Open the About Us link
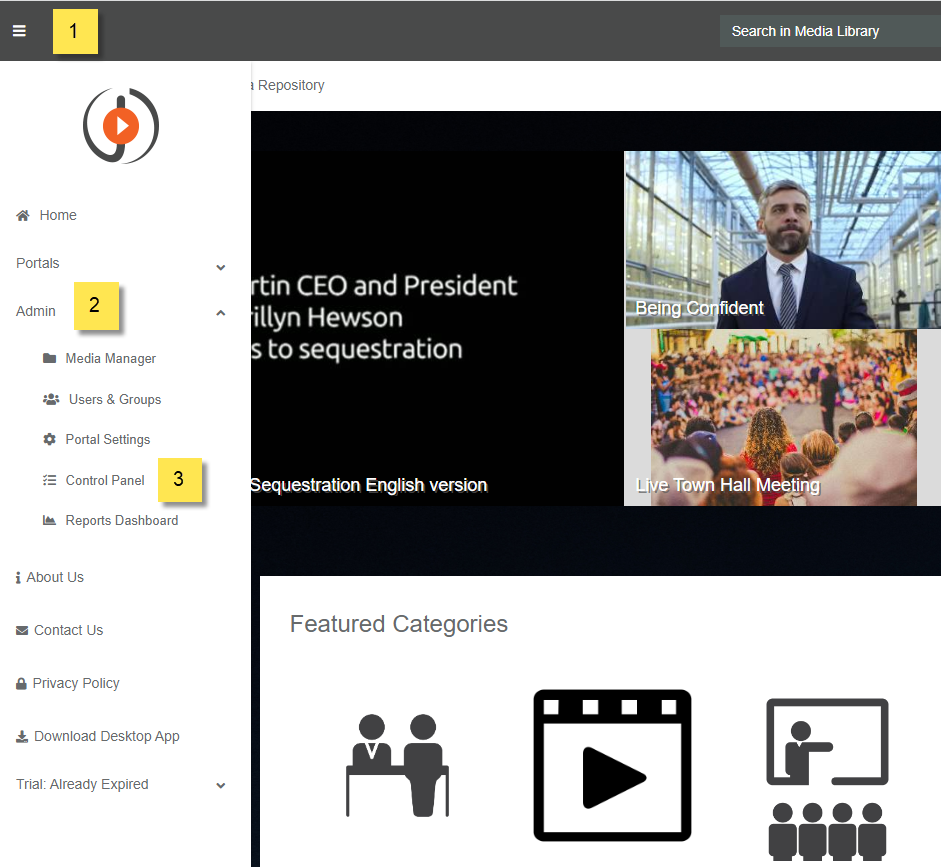 [x=55, y=577]
